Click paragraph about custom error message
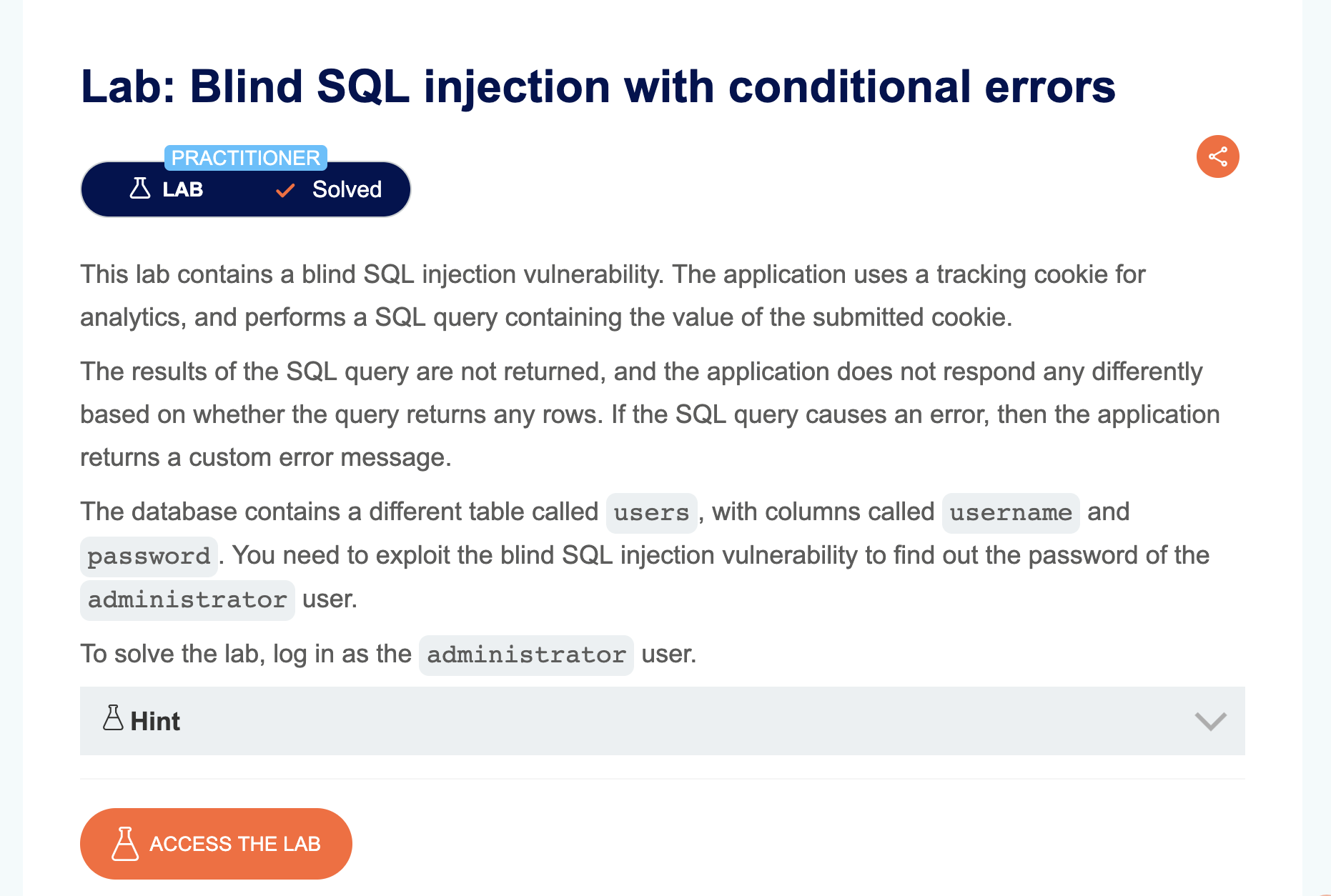This screenshot has height=896, width=1331. coord(650,414)
